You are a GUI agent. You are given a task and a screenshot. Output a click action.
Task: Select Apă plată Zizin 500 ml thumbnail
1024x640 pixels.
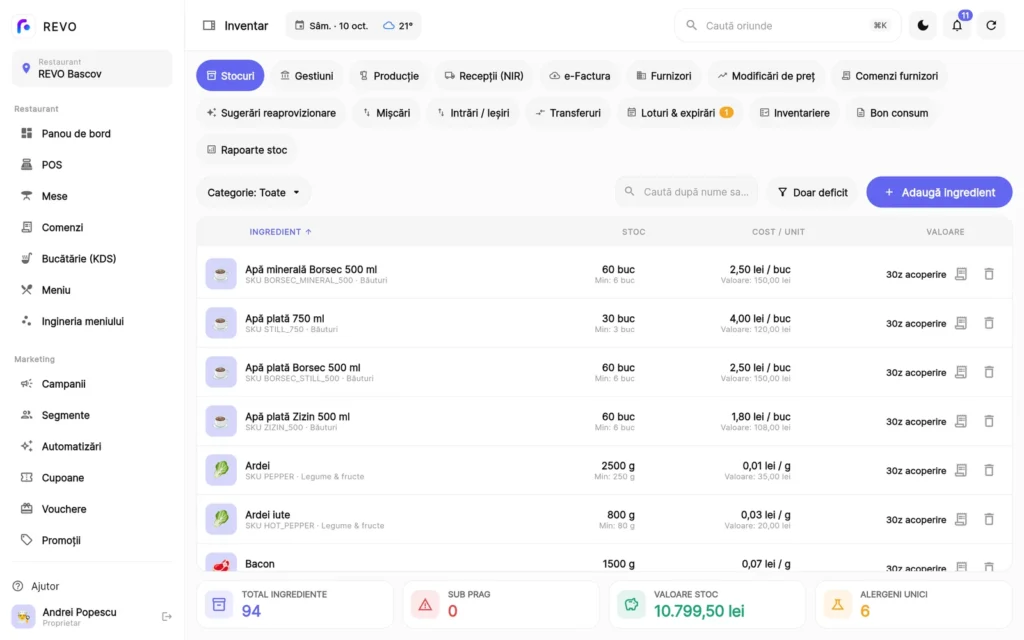pos(221,421)
